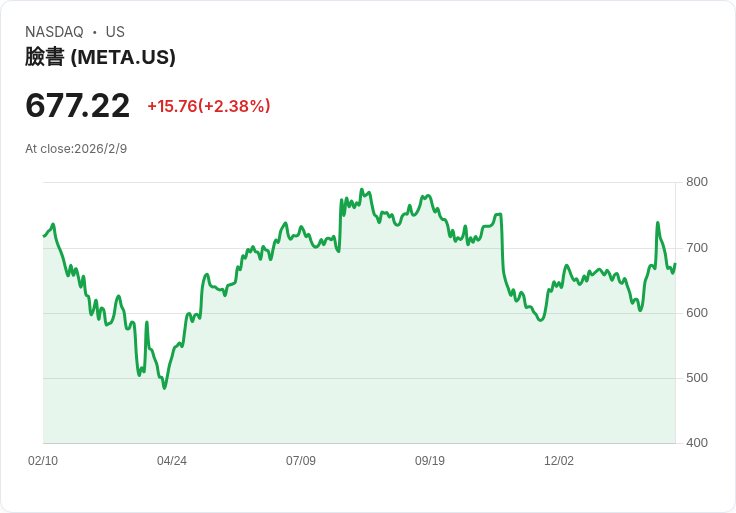The width and height of the screenshot is (736, 513).
Task: Click the 500 y-axis label
Action: (697, 378)
